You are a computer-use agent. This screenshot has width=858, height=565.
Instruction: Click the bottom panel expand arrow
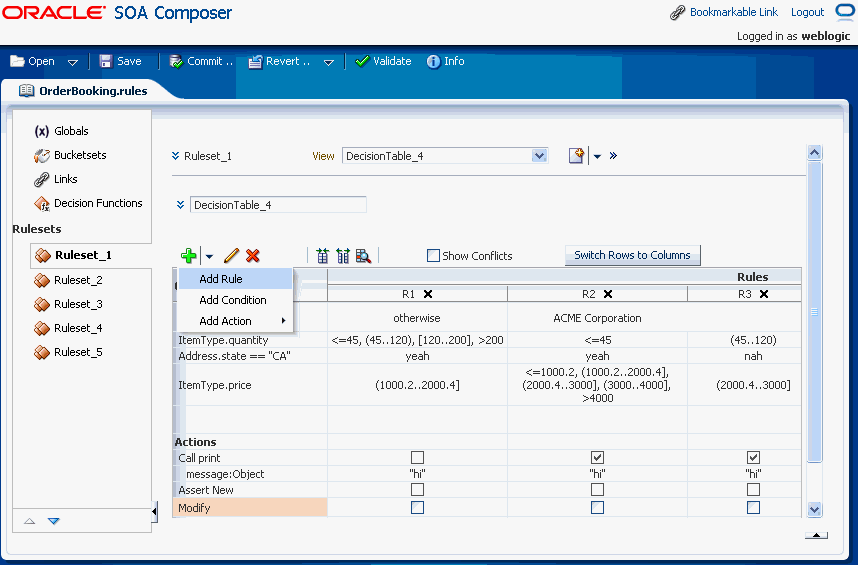[x=816, y=535]
